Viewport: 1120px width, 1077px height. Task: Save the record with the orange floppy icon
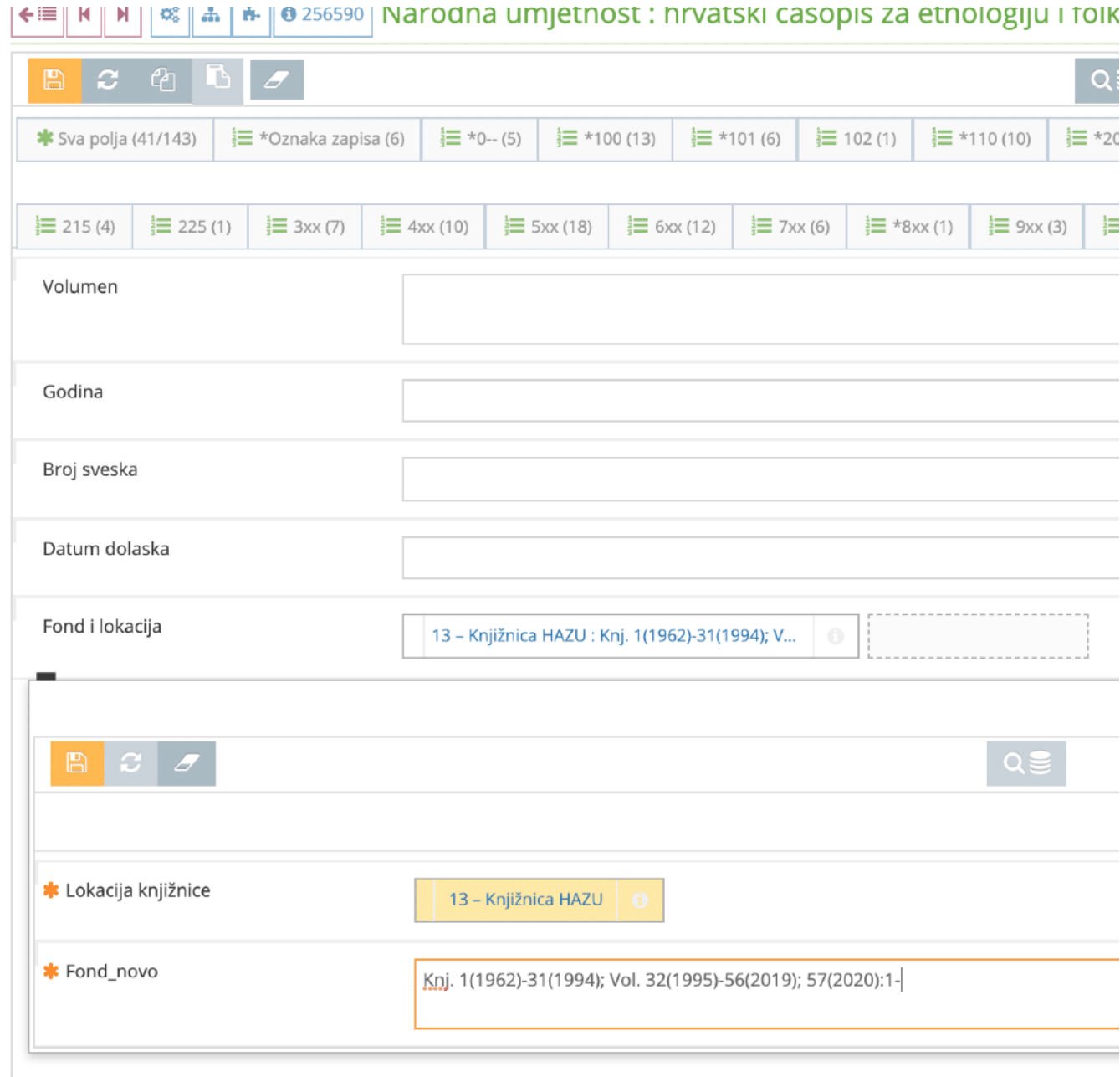click(54, 79)
